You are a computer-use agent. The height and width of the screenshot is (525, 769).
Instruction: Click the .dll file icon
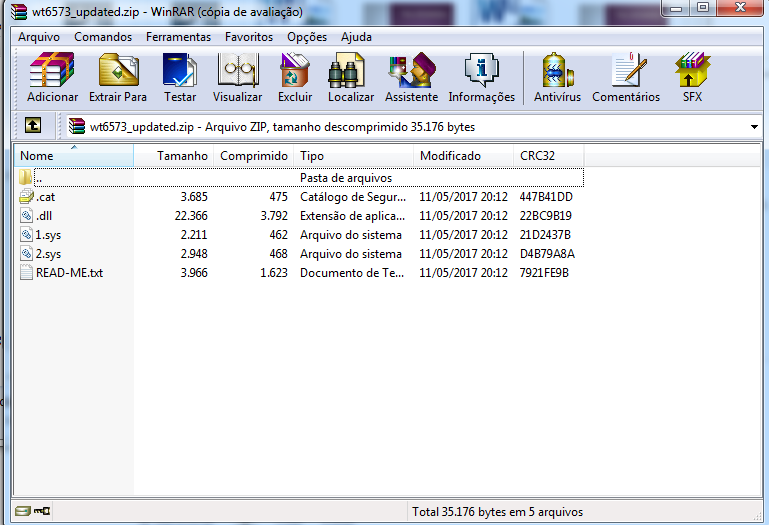[26, 215]
